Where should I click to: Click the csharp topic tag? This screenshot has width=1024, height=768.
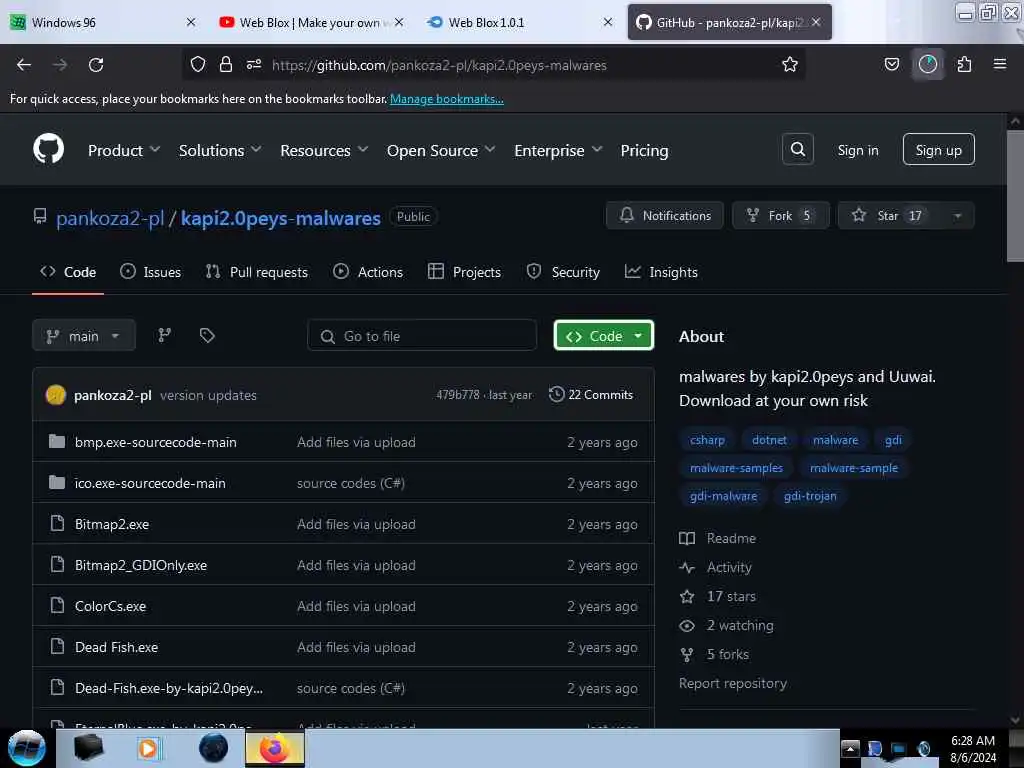tap(707, 440)
